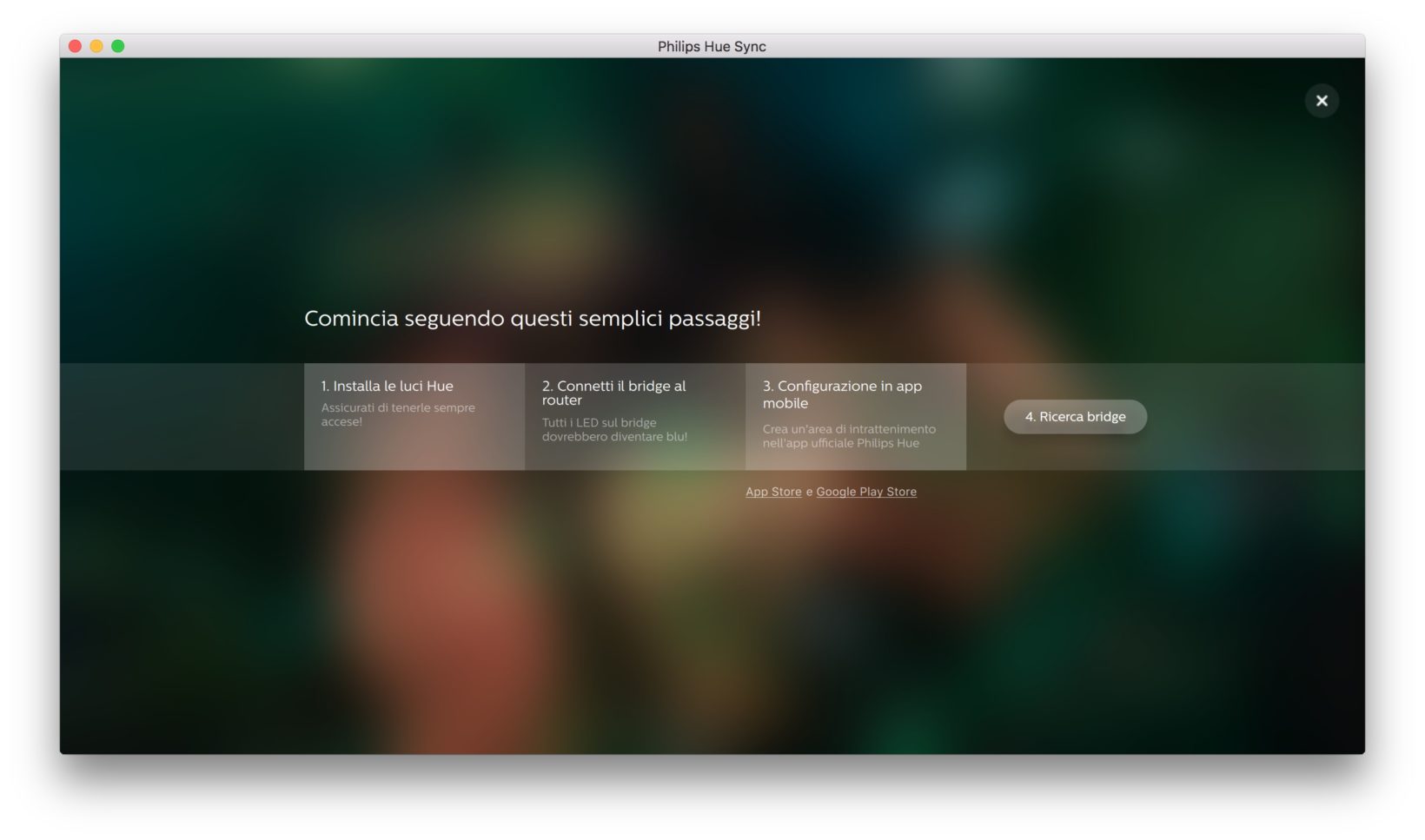Open the Google Play Store link
1425x840 pixels.
tap(866, 492)
